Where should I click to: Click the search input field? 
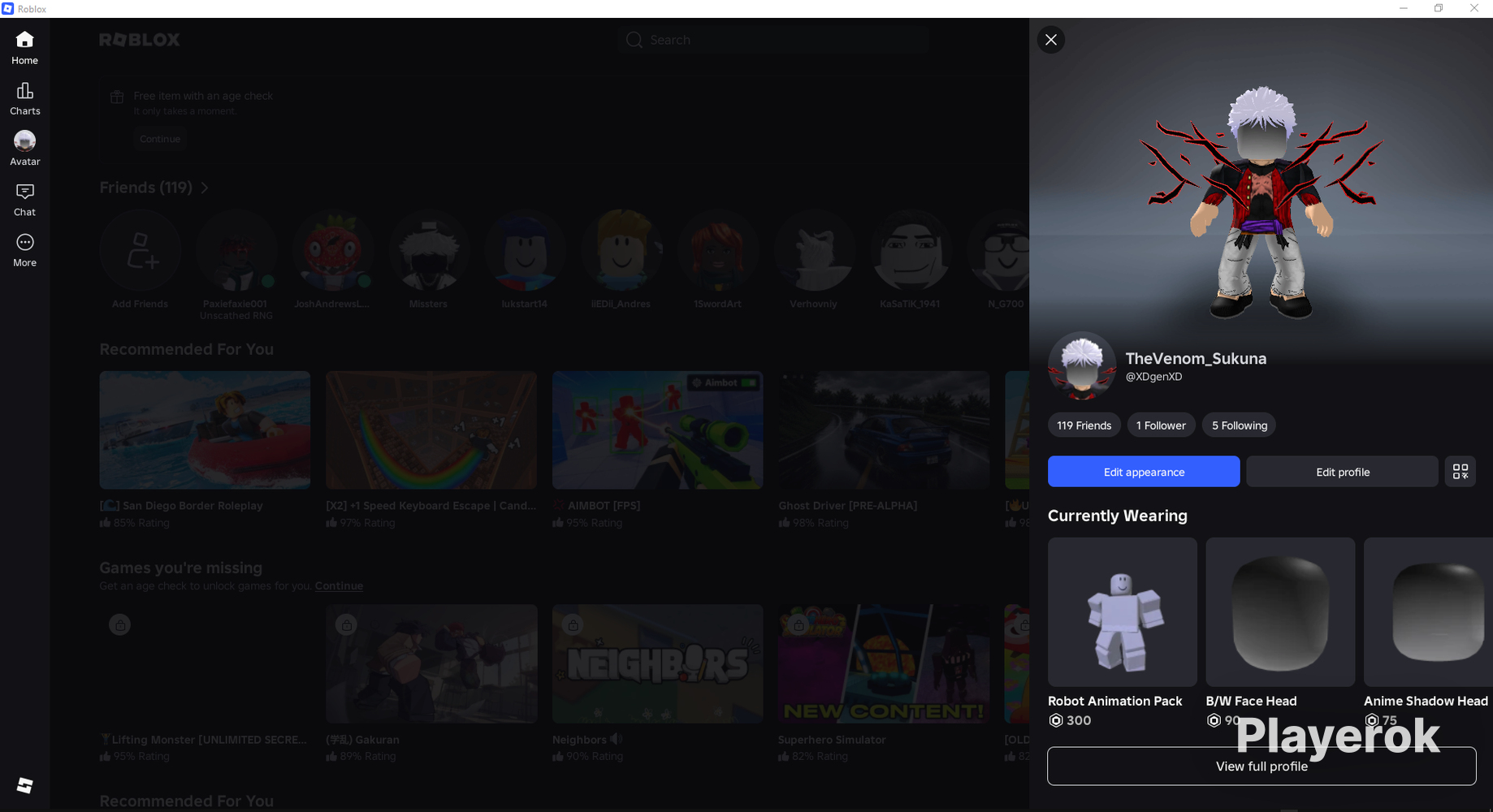click(772, 40)
